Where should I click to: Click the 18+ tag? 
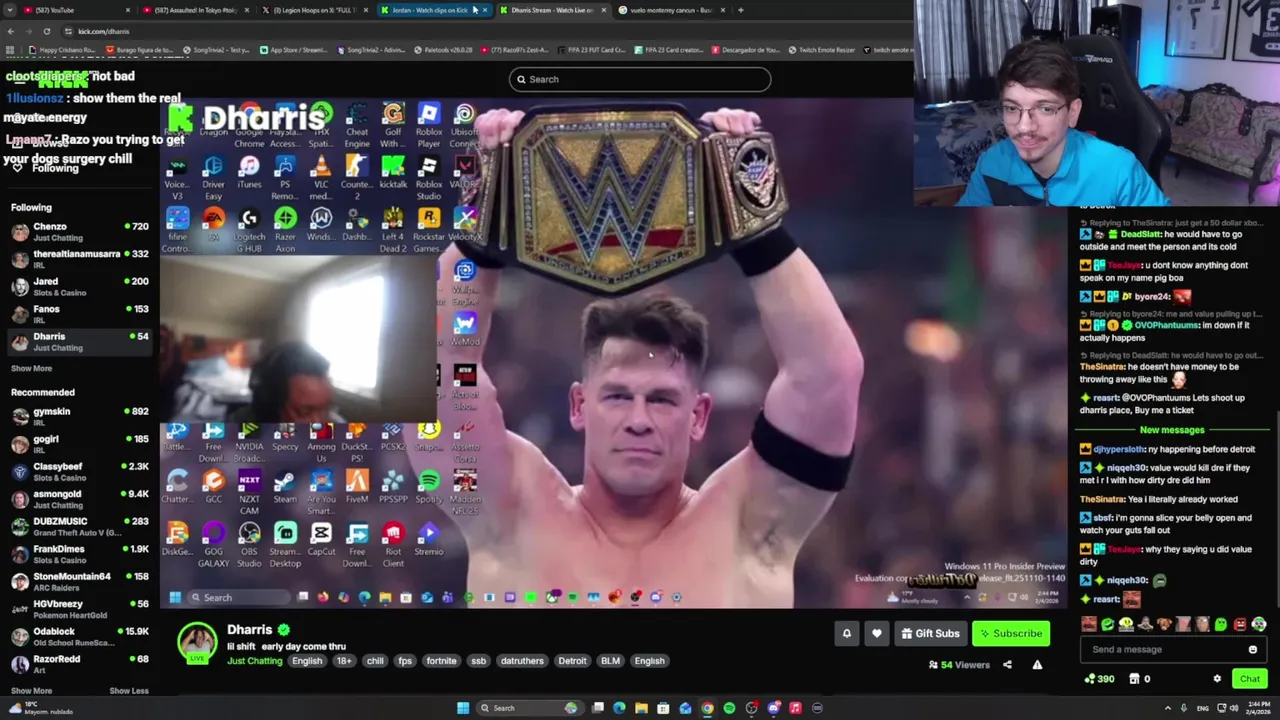point(344,661)
